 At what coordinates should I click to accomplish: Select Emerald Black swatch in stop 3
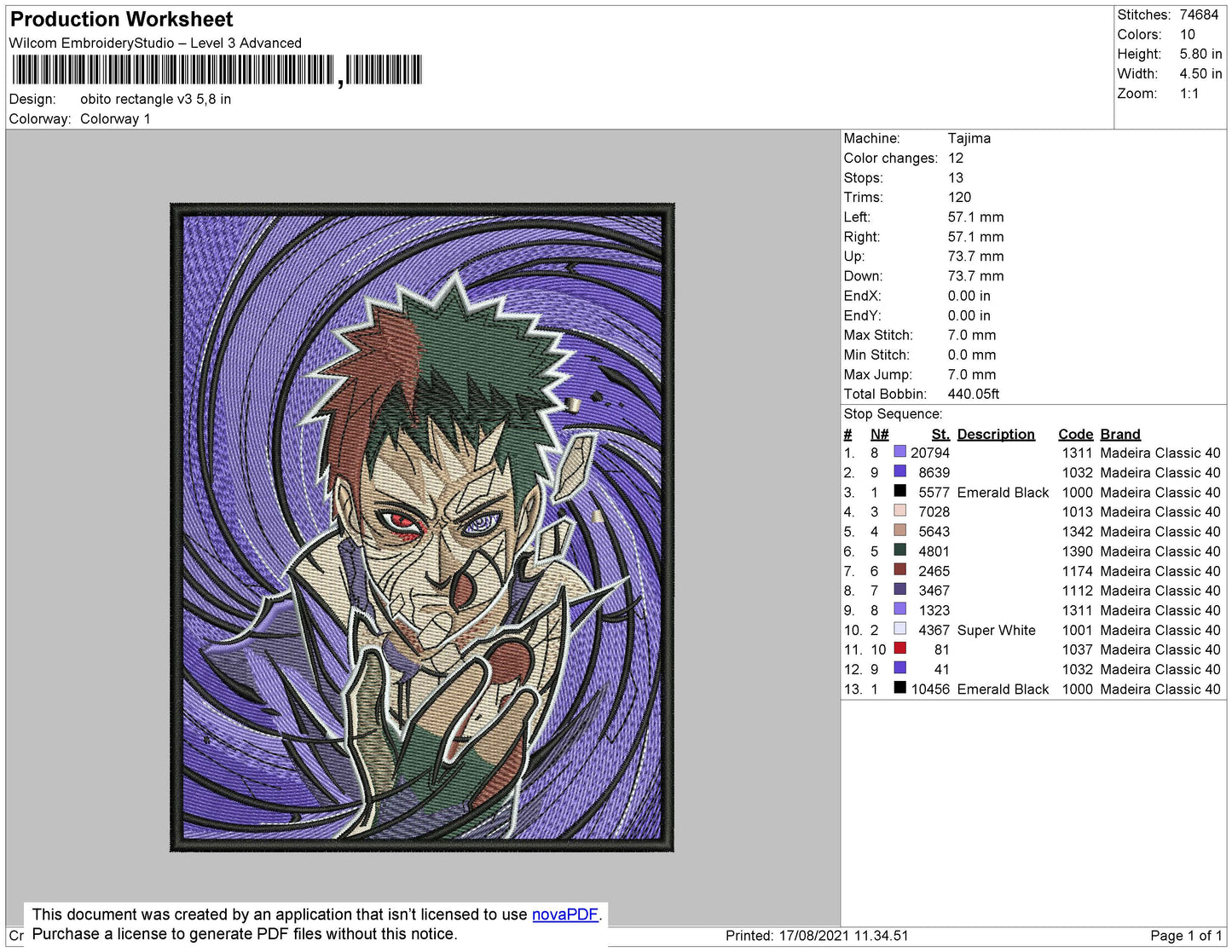(x=899, y=491)
